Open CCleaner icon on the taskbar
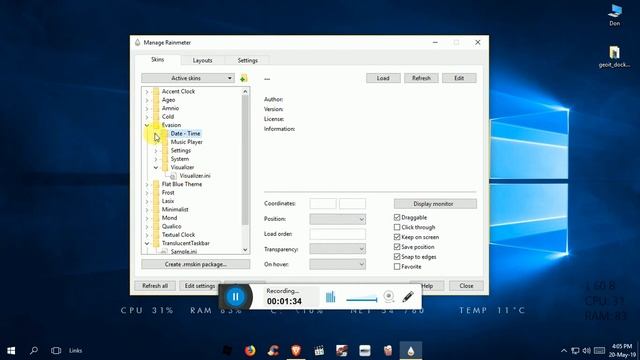The height and width of the screenshot is (360, 640). (273, 351)
